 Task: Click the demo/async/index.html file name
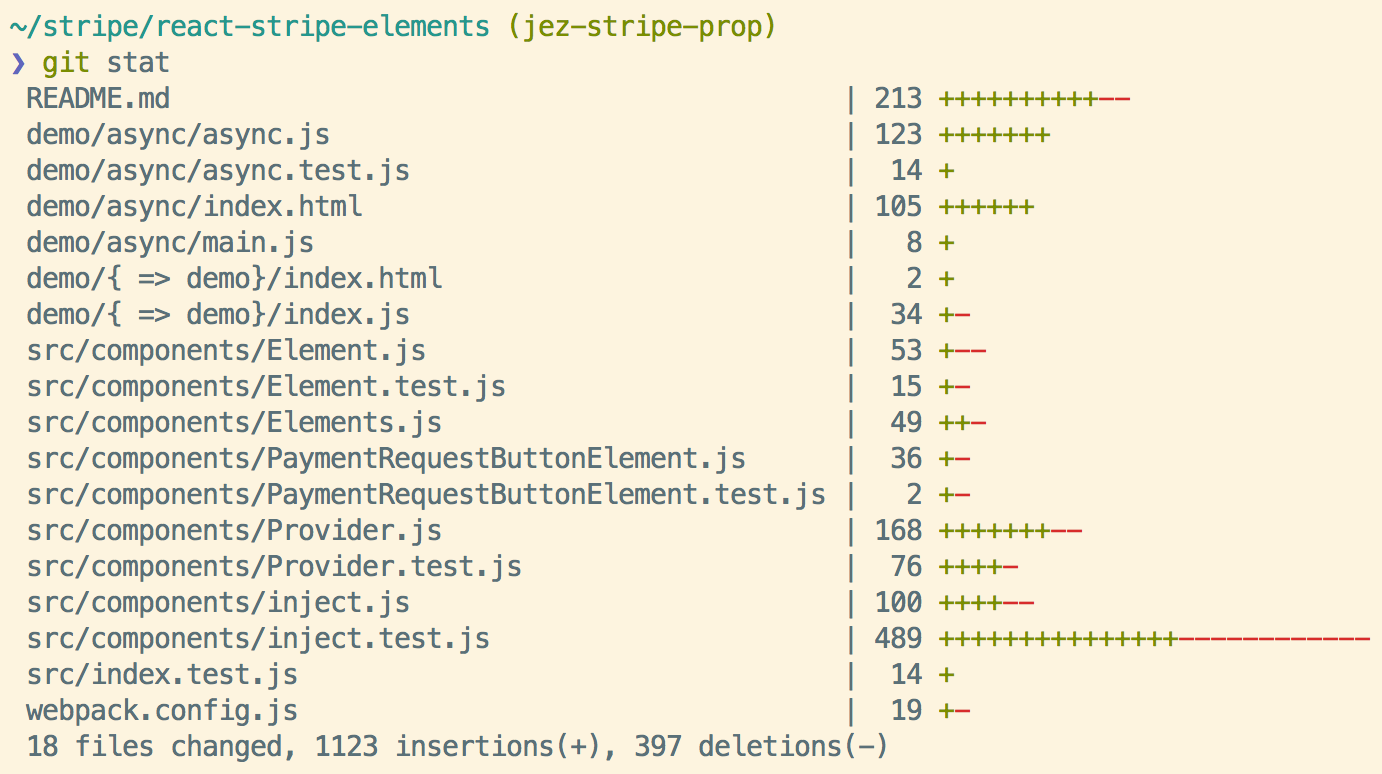(194, 207)
